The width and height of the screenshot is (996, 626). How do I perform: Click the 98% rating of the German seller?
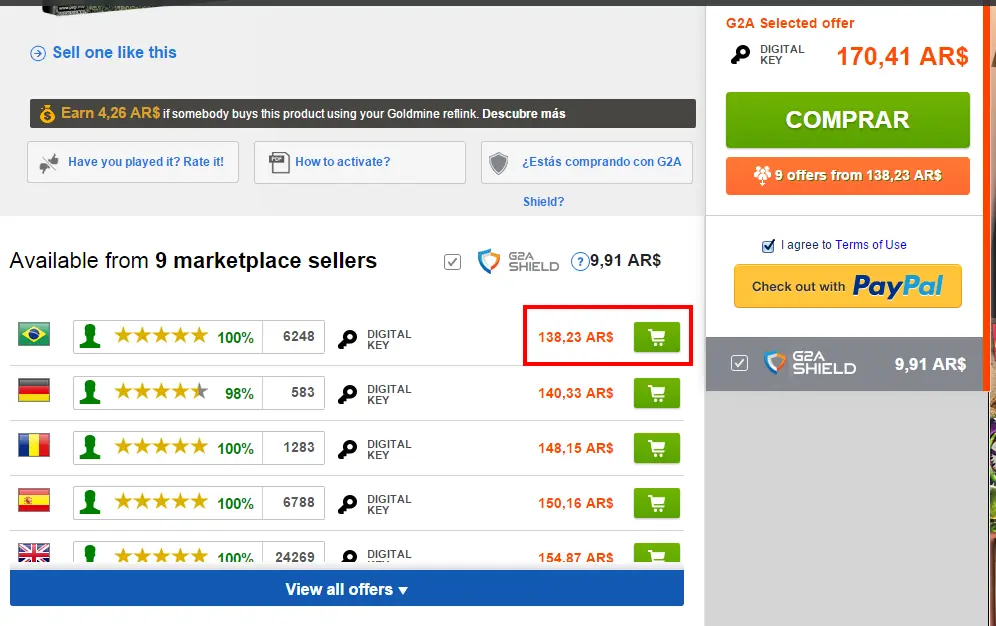click(239, 394)
